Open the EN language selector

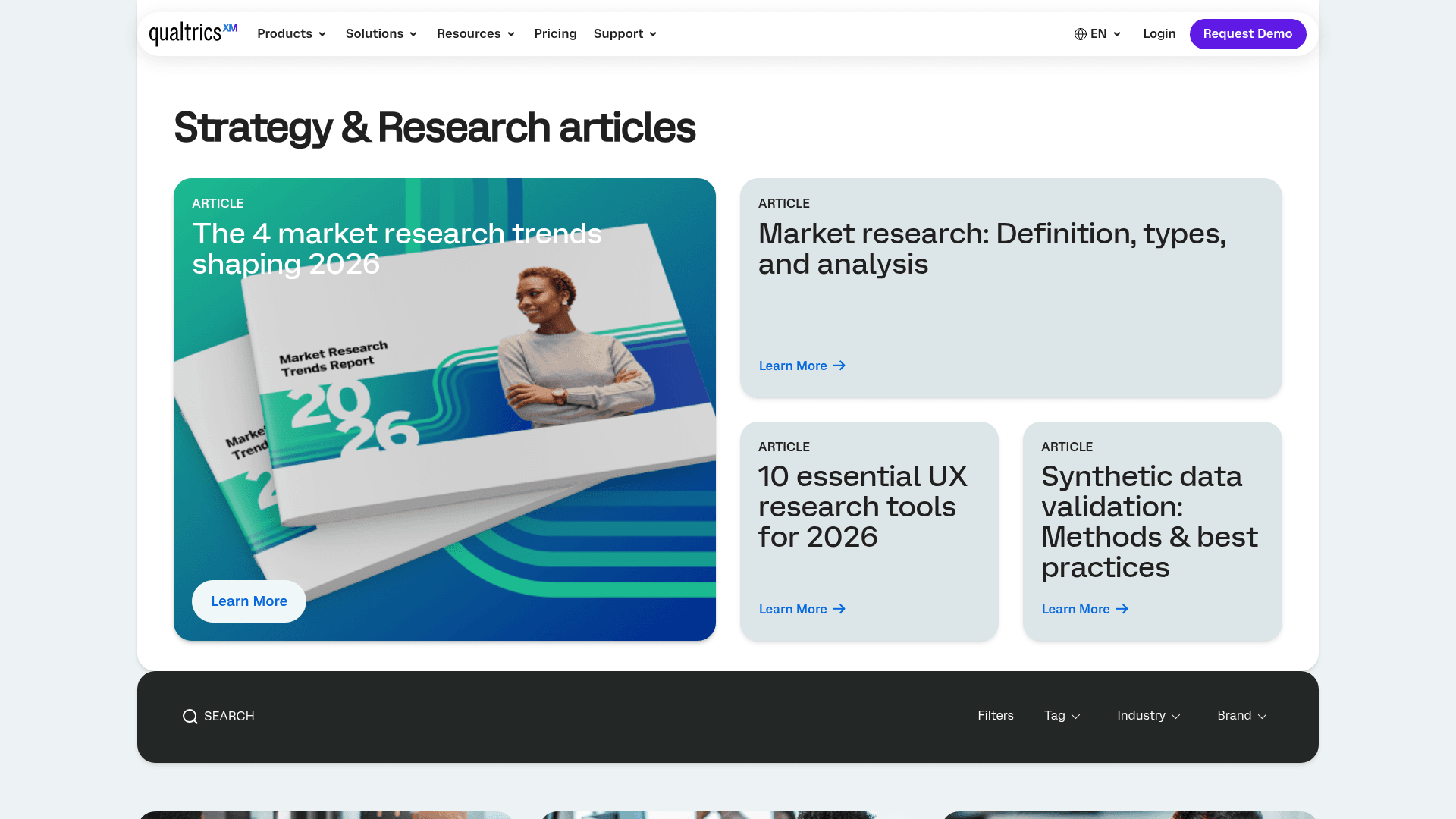pos(1098,34)
